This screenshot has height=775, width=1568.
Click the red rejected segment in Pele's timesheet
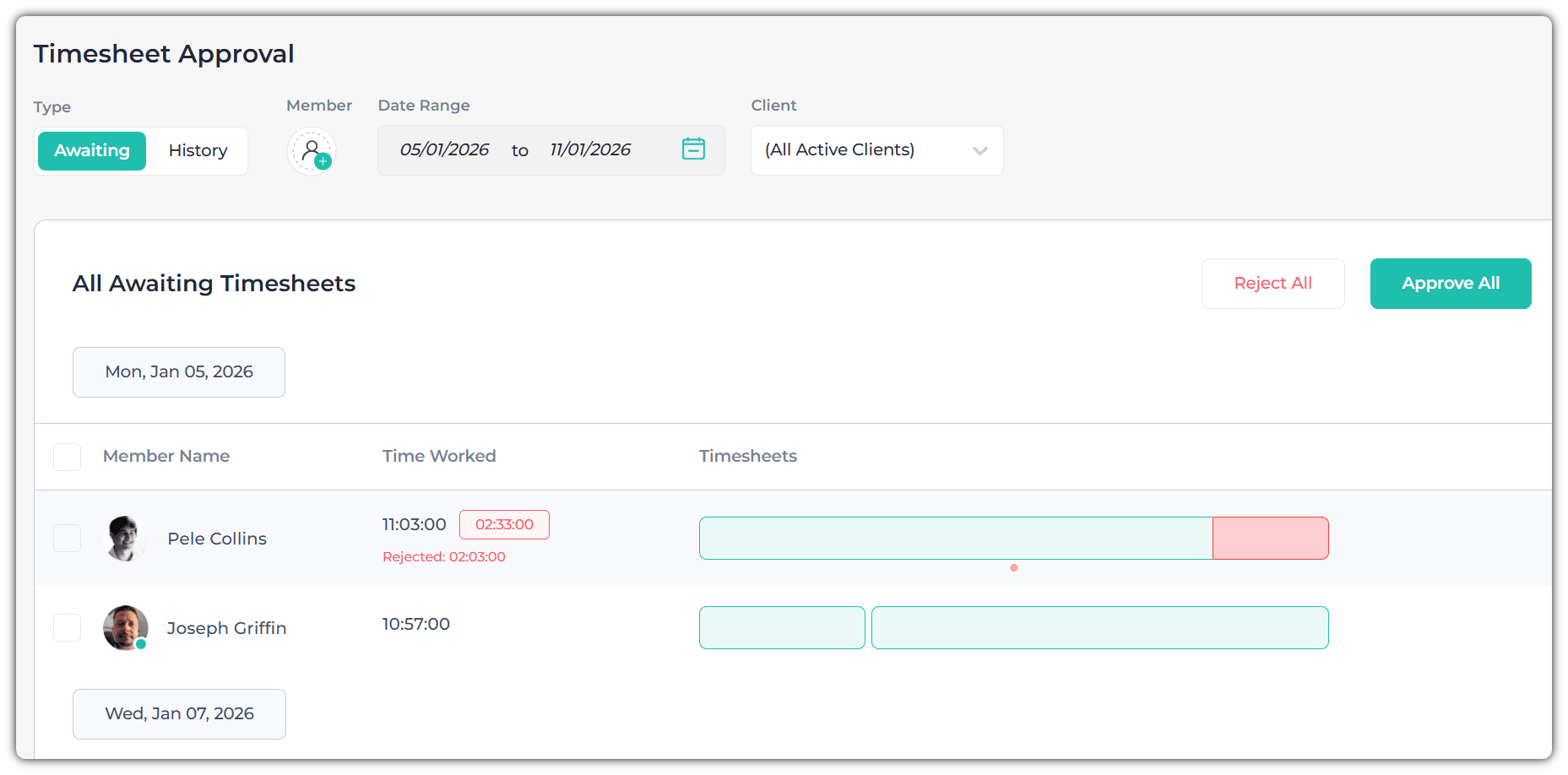[x=1270, y=539]
